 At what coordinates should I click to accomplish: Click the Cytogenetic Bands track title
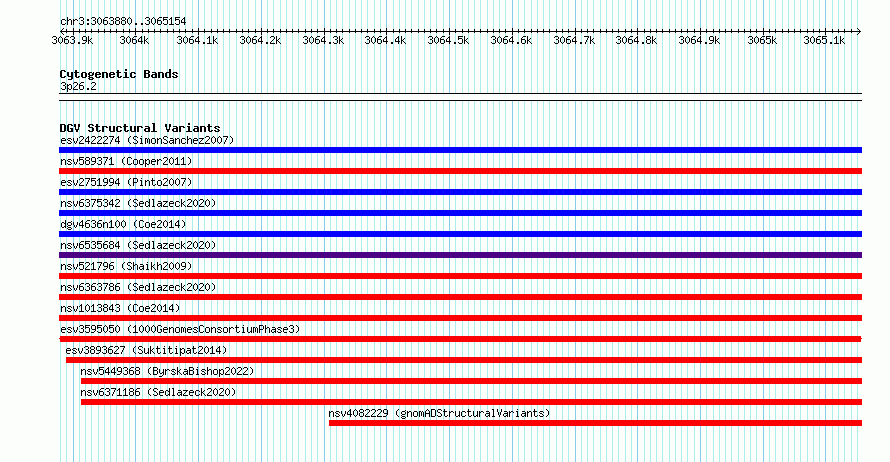(x=119, y=74)
